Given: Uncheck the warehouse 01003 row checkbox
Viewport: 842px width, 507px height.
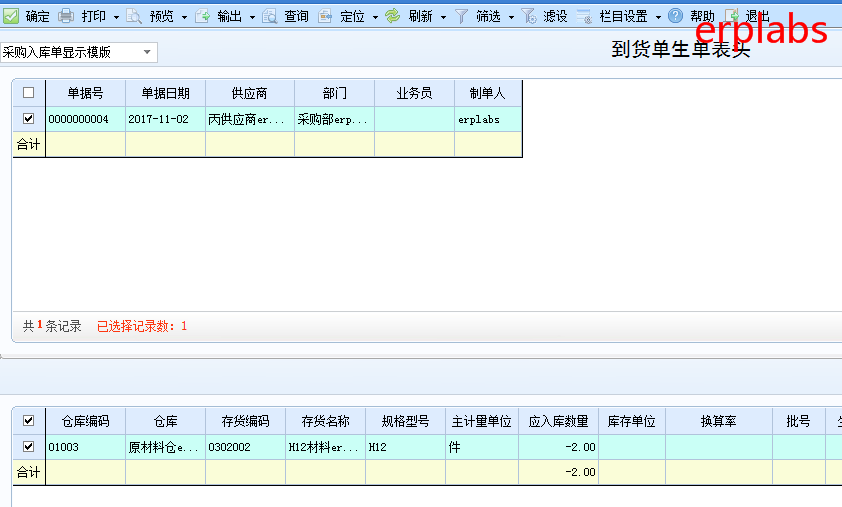Looking at the screenshot, I should (x=28, y=447).
